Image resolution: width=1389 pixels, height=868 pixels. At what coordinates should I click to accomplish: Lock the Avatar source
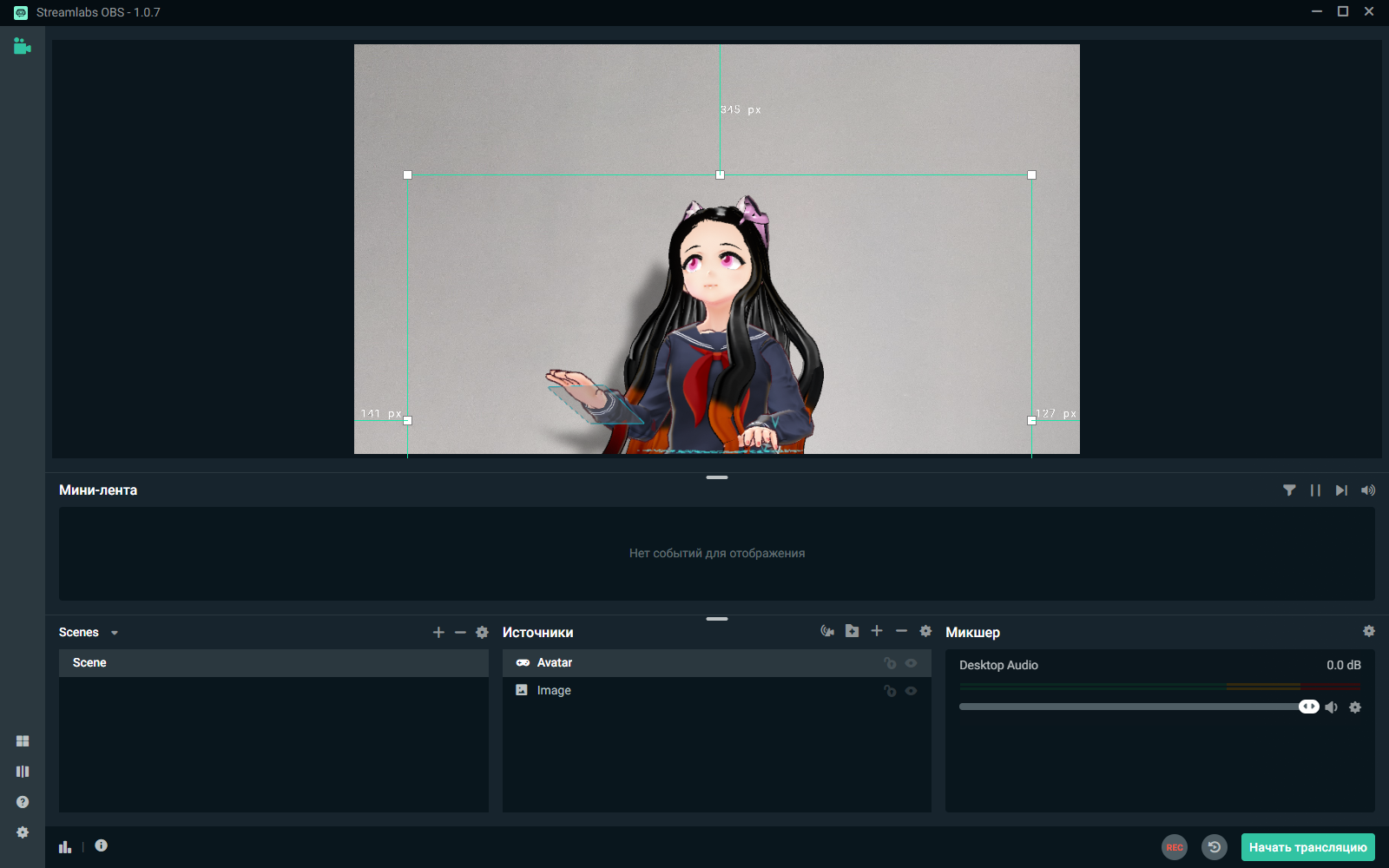coord(890,663)
